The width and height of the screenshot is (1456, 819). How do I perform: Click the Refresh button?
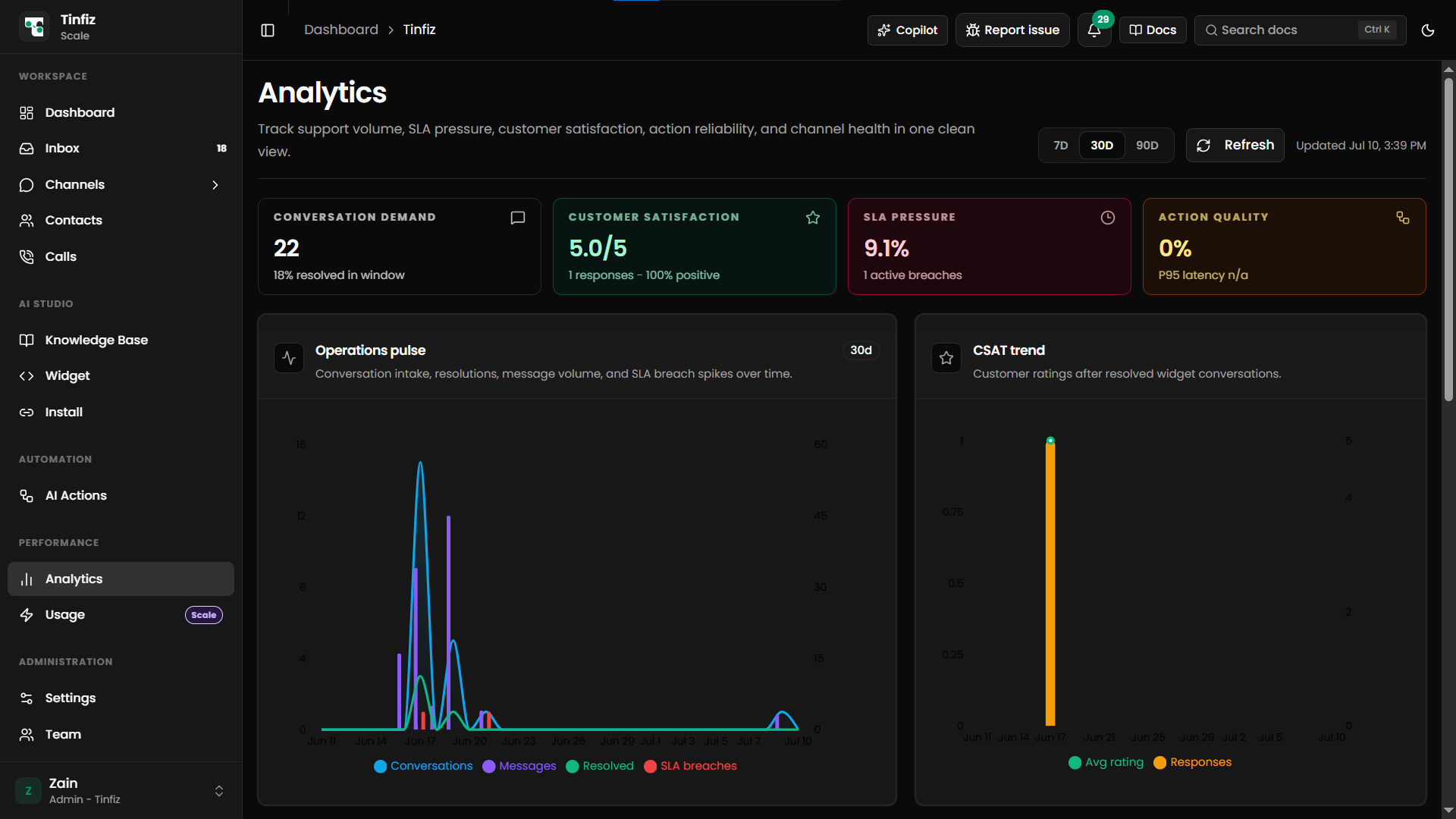pyautogui.click(x=1235, y=145)
